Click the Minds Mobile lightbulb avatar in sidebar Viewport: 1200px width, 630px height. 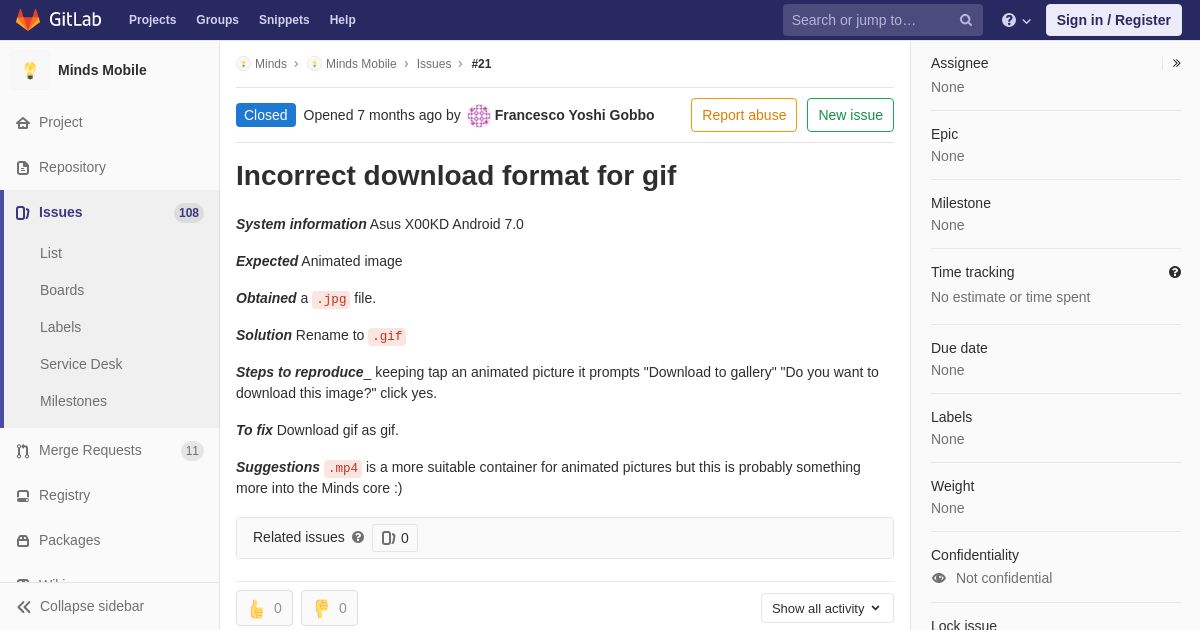30,70
